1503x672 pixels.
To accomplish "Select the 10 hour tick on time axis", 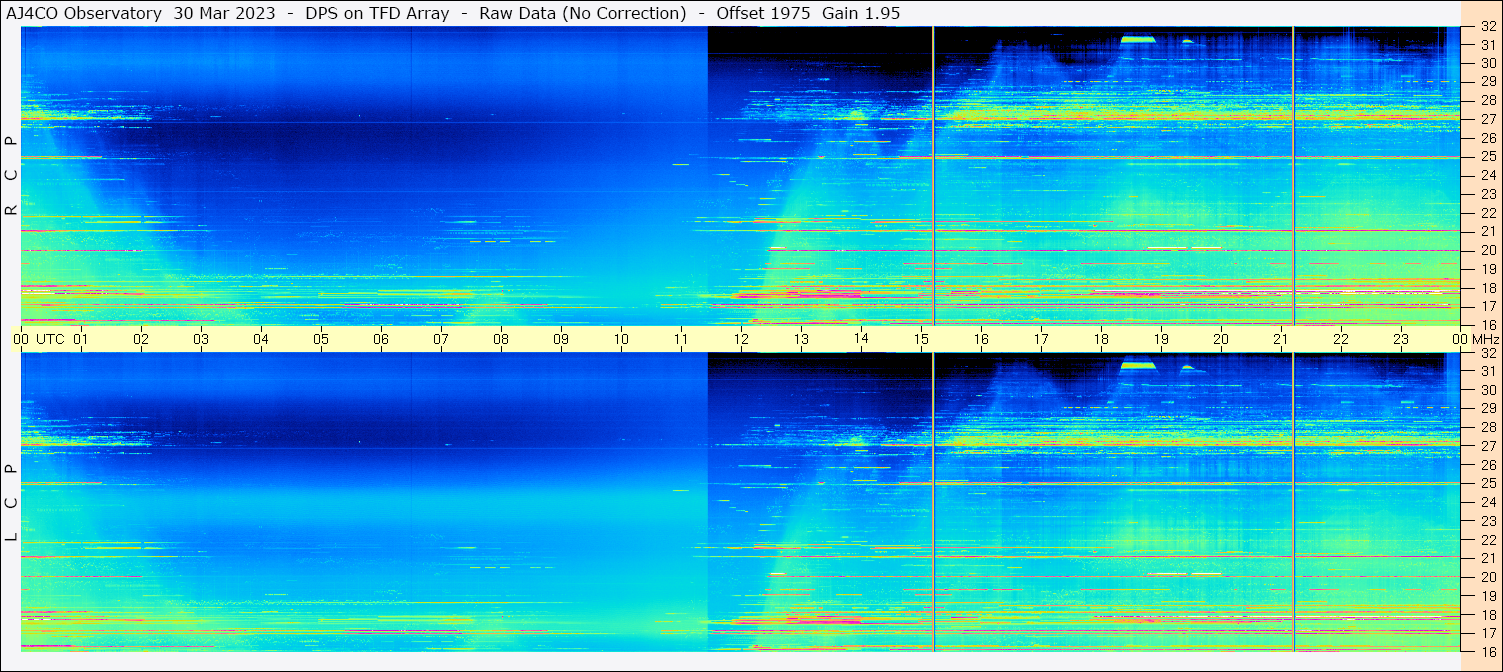I will (x=621, y=339).
